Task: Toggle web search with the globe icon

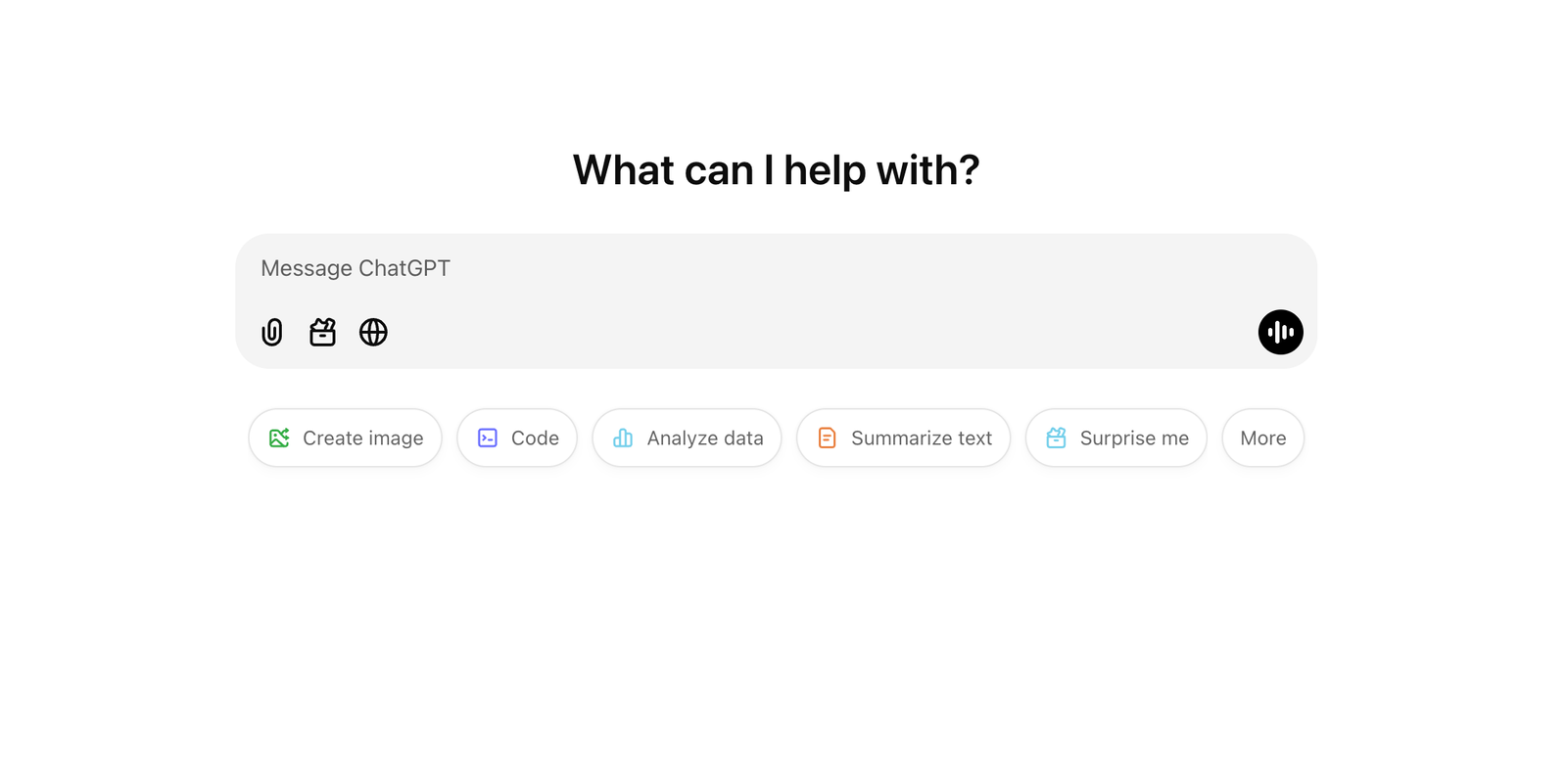Action: point(373,333)
